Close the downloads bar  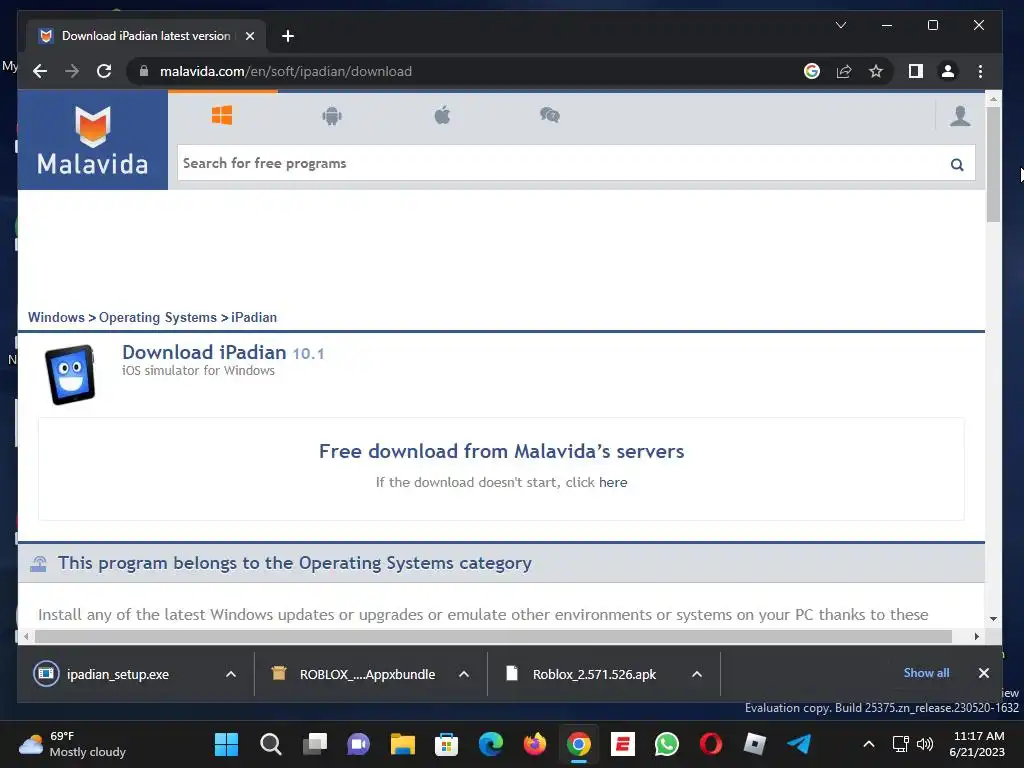click(984, 673)
